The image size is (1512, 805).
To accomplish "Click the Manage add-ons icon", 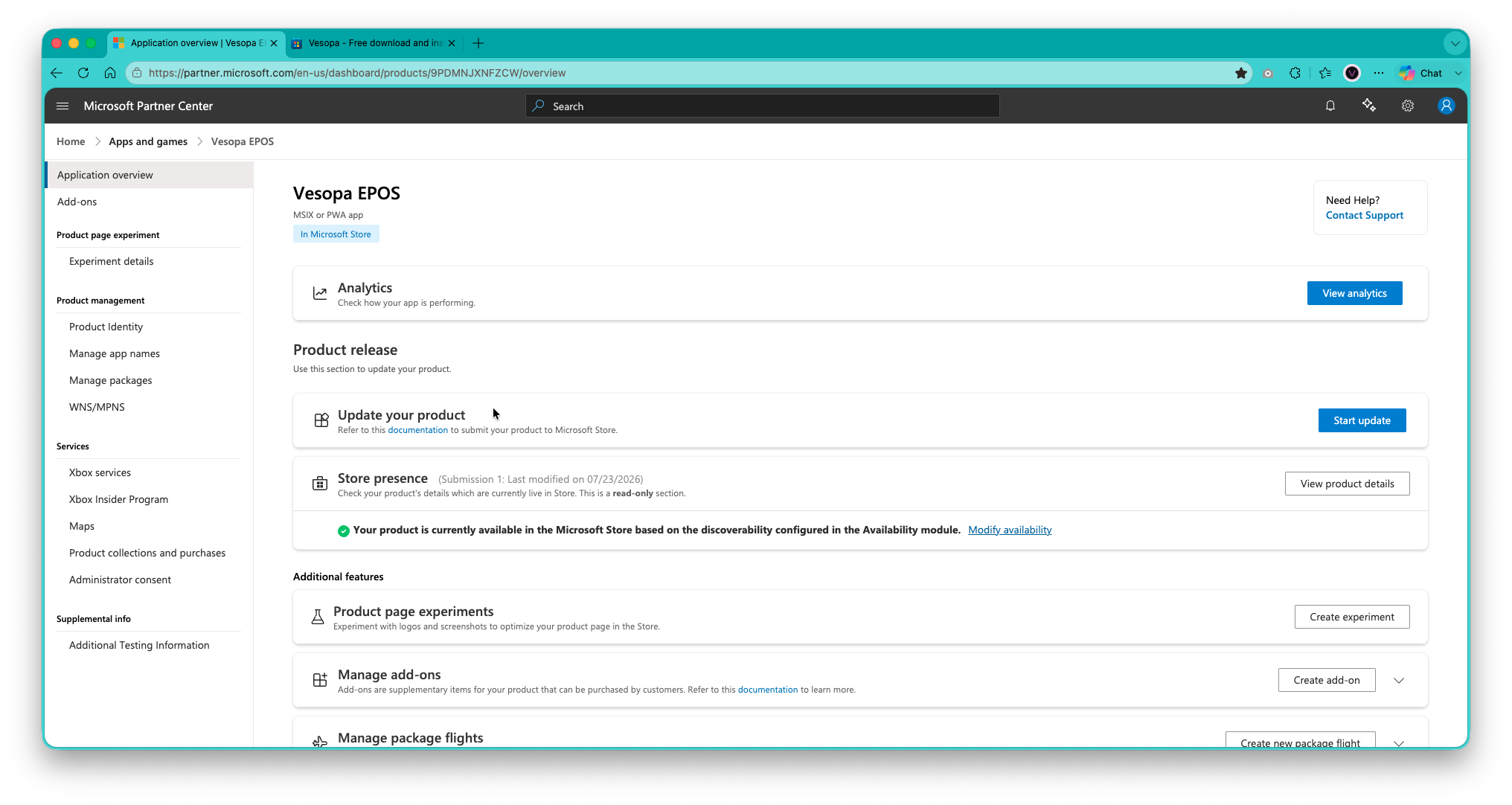I will (320, 680).
